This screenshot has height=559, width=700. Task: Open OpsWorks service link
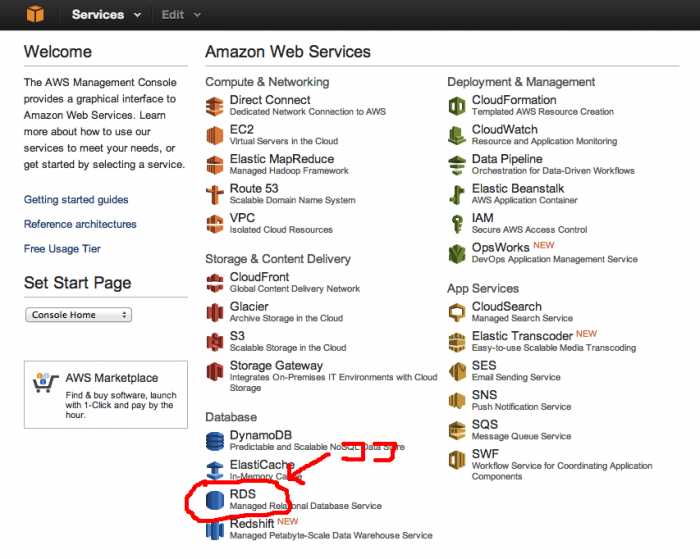[500, 247]
